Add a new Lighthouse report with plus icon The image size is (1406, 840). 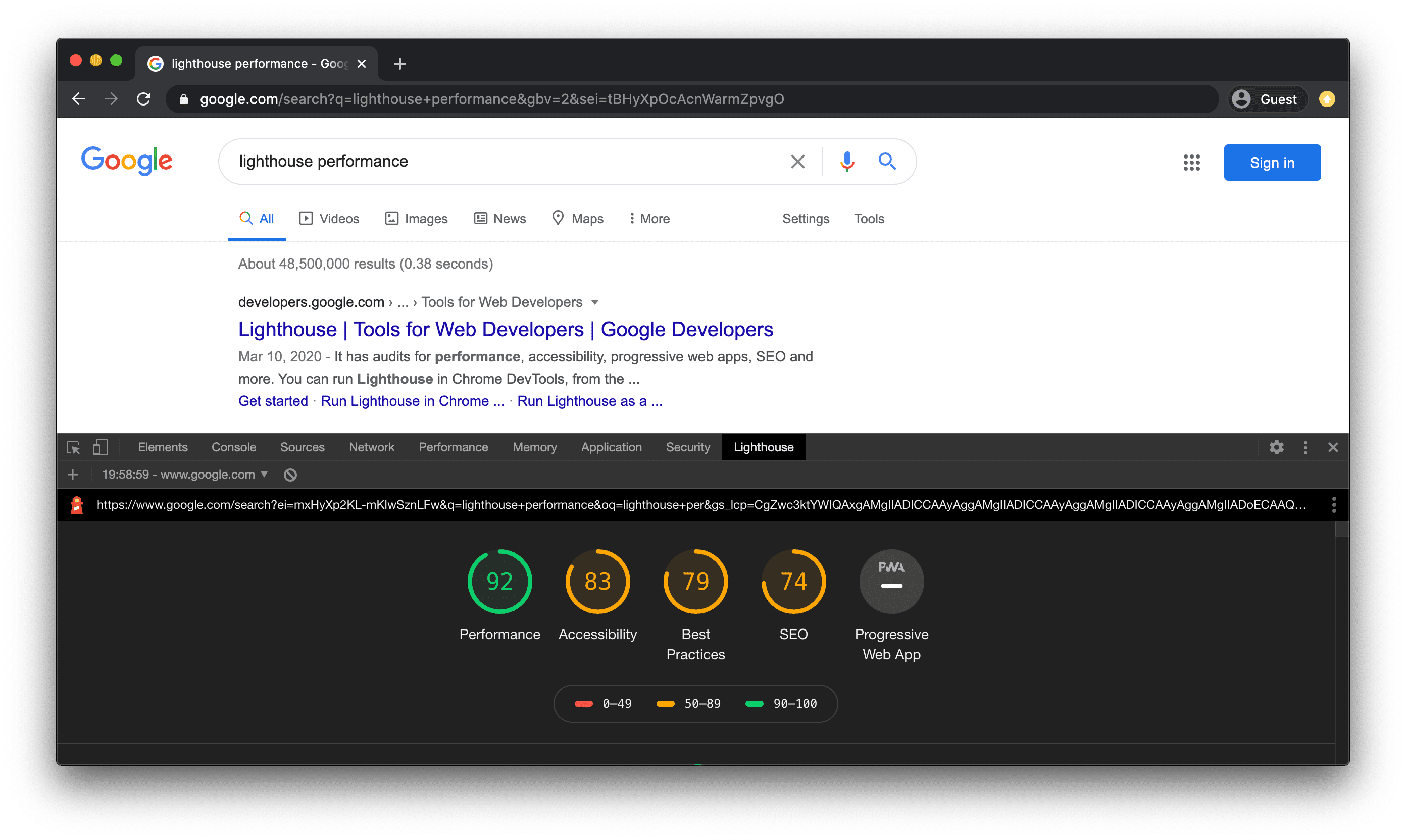click(x=73, y=475)
